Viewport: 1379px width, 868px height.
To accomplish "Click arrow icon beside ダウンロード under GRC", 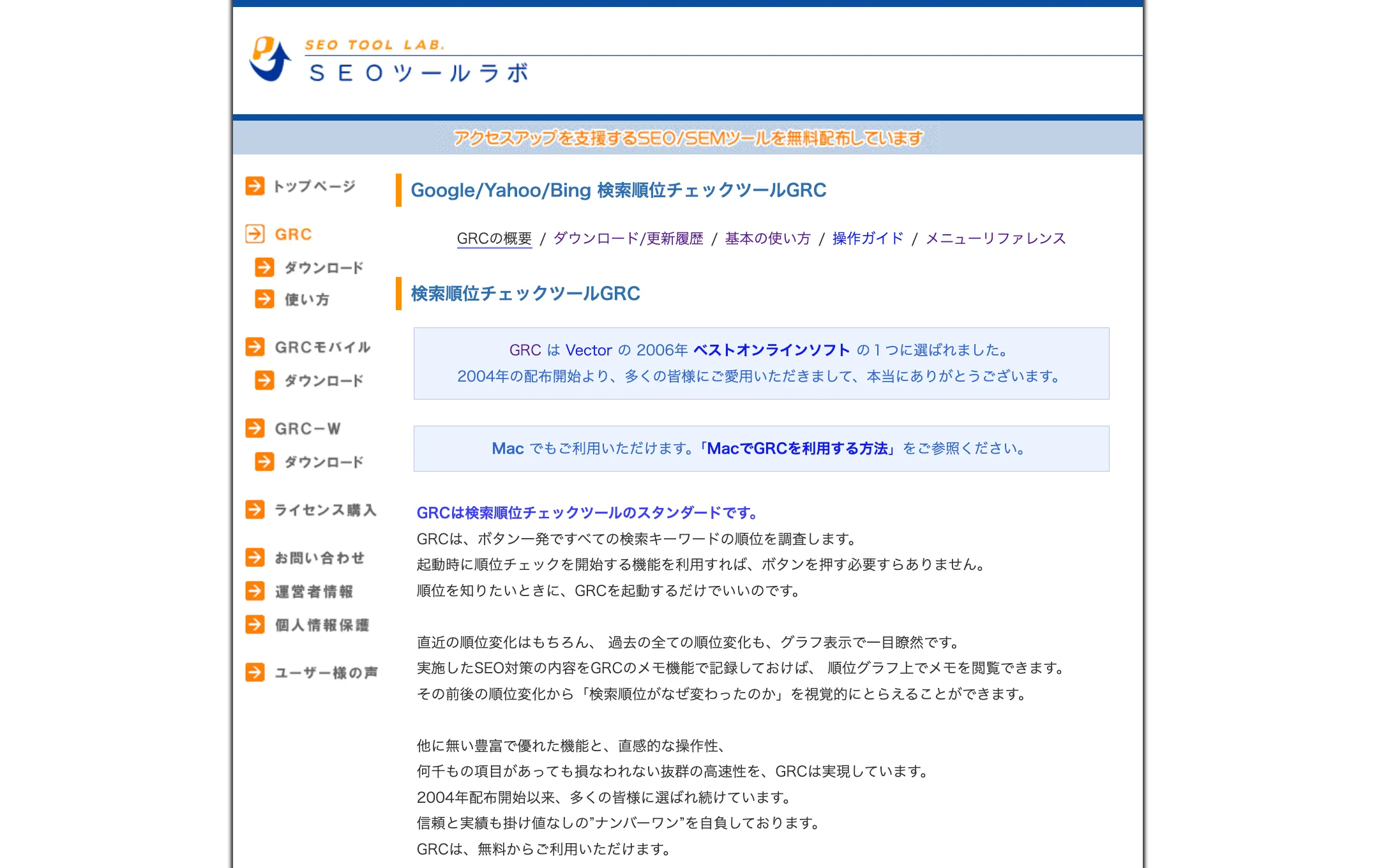I will (x=264, y=267).
